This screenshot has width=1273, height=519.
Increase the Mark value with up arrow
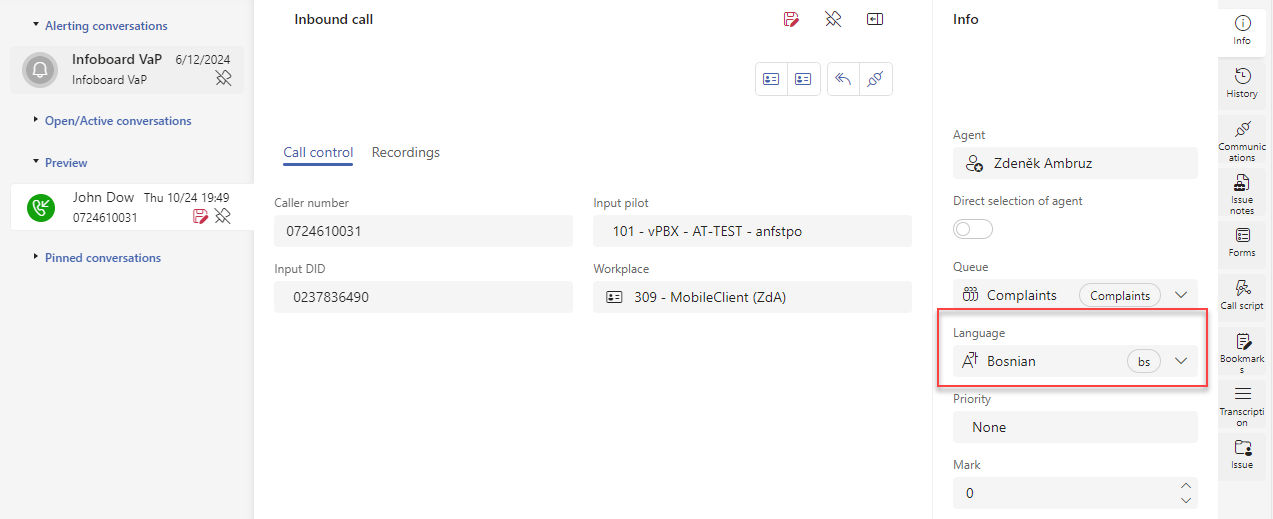[1186, 486]
